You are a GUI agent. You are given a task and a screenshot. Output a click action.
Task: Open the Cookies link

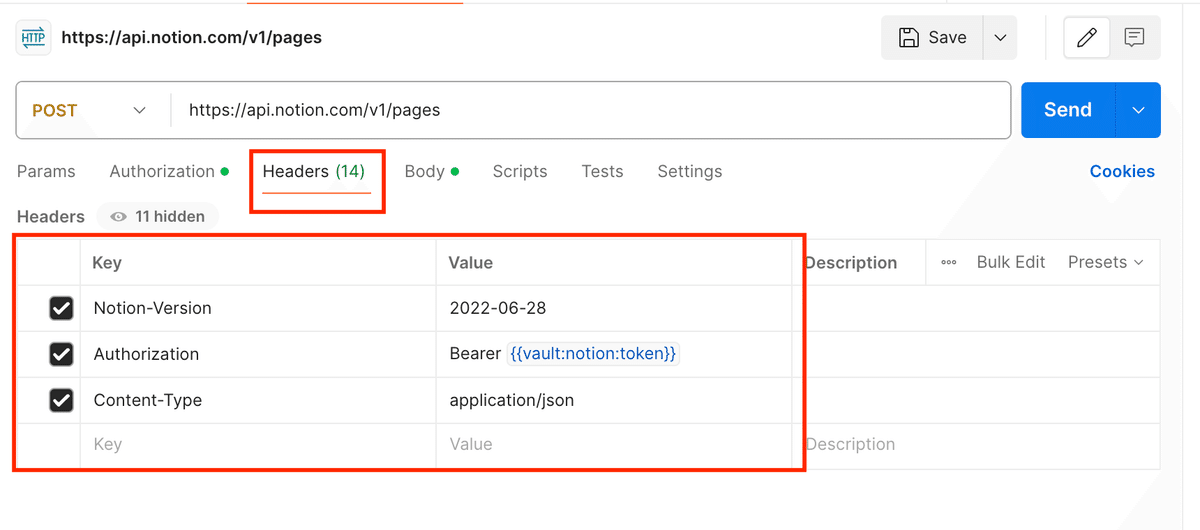tap(1122, 171)
